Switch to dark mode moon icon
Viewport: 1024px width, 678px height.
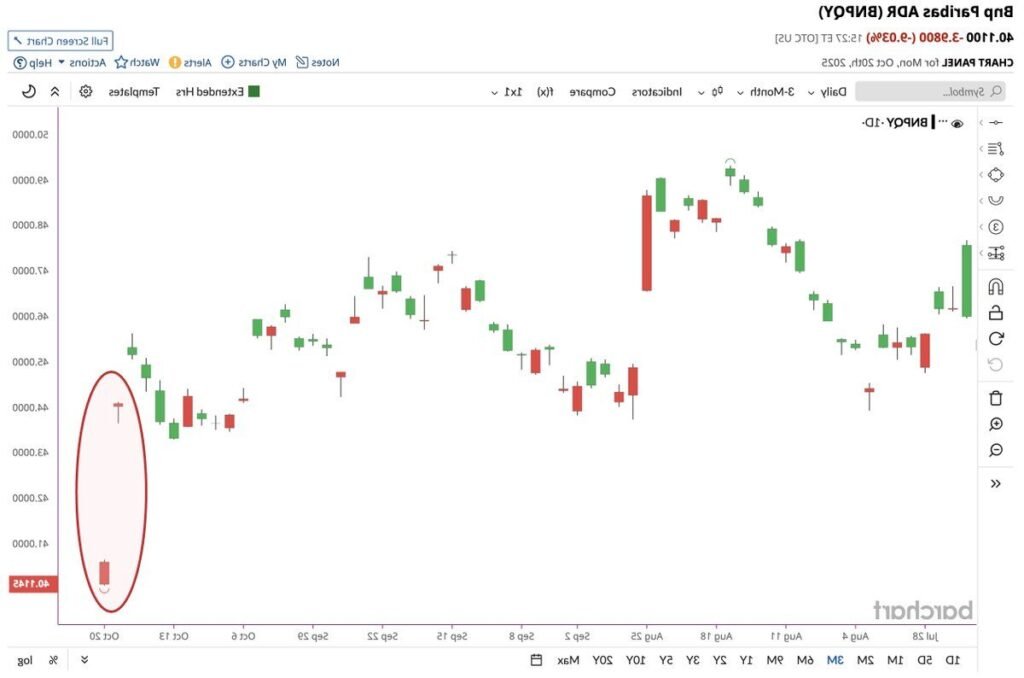click(x=29, y=92)
